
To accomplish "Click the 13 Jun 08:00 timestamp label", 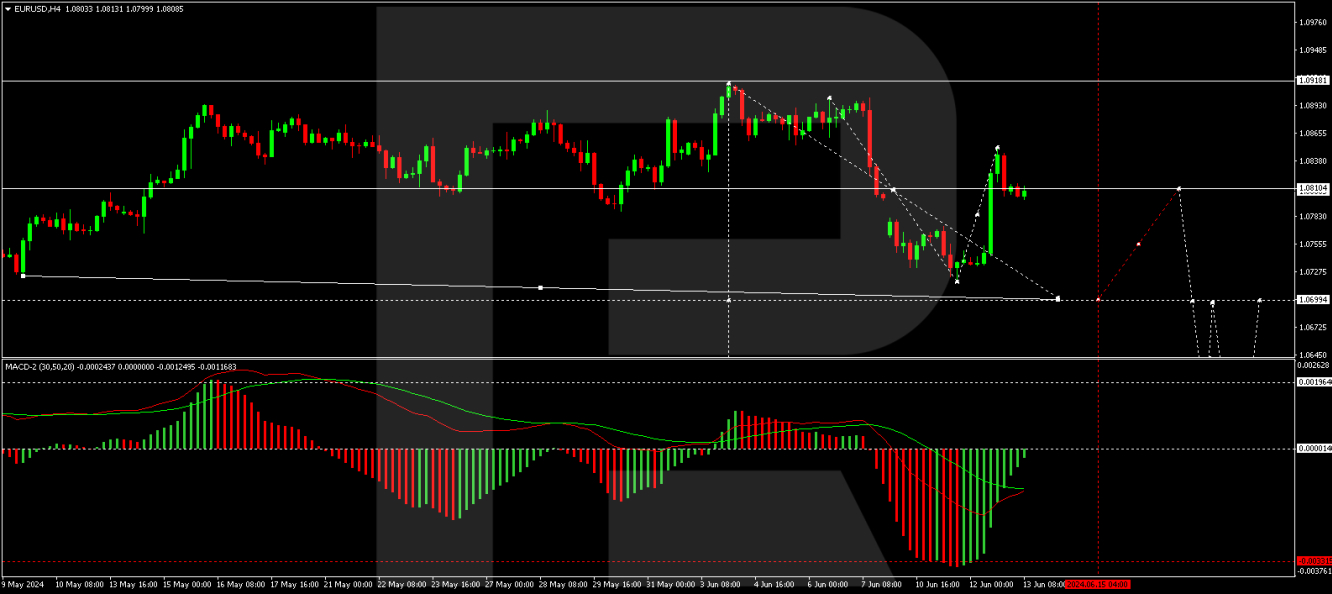I will click(x=1044, y=583).
